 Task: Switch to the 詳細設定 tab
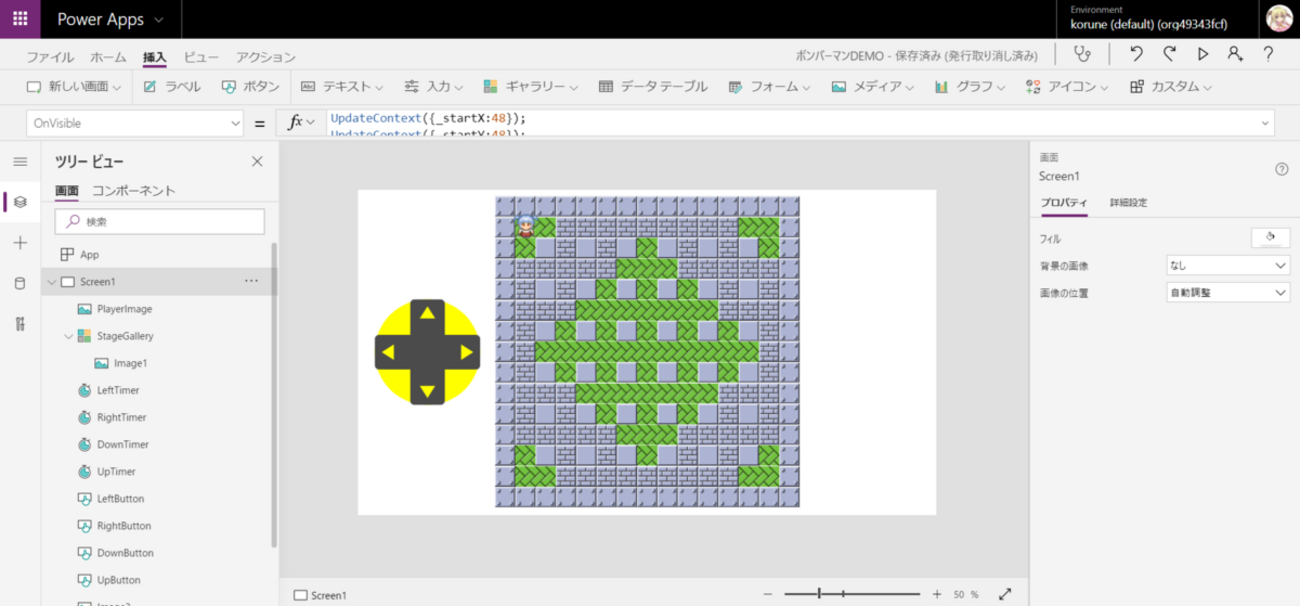[x=1128, y=203]
